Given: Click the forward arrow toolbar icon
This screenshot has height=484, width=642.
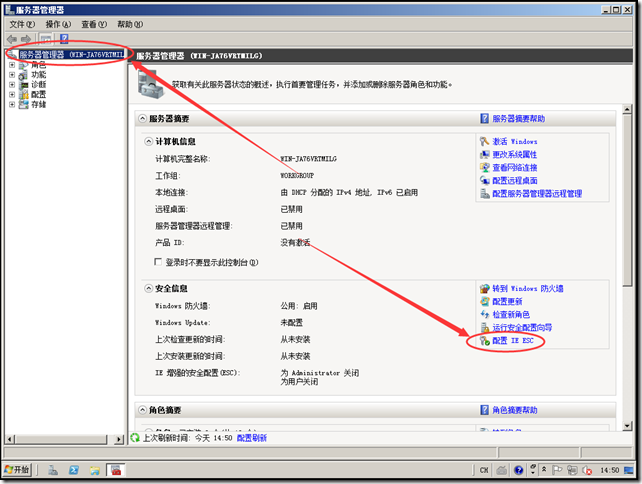Looking at the screenshot, I should (26, 39).
